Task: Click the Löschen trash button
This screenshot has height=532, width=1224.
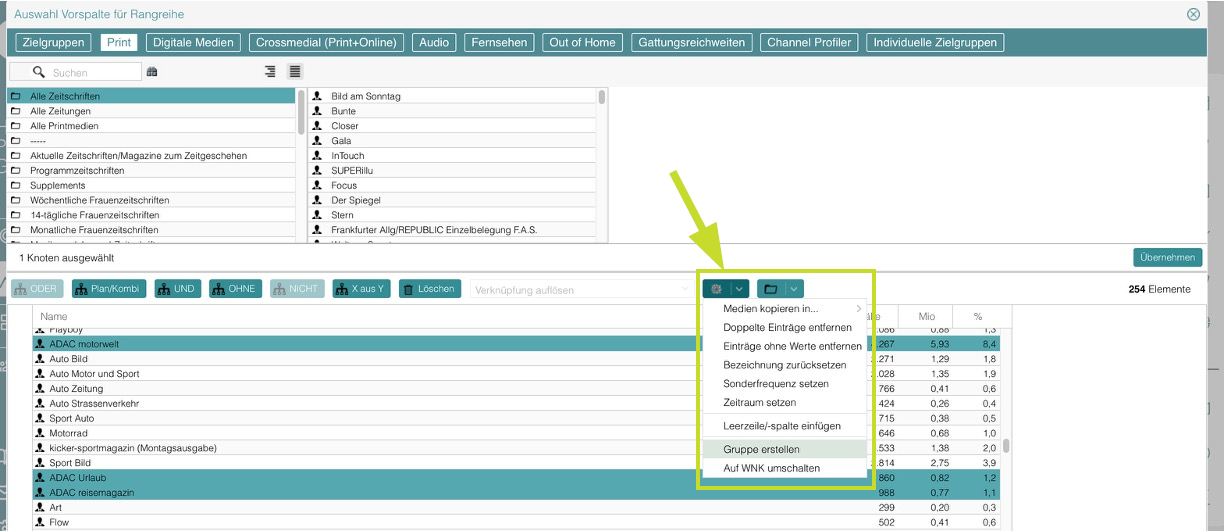Action: click(431, 289)
